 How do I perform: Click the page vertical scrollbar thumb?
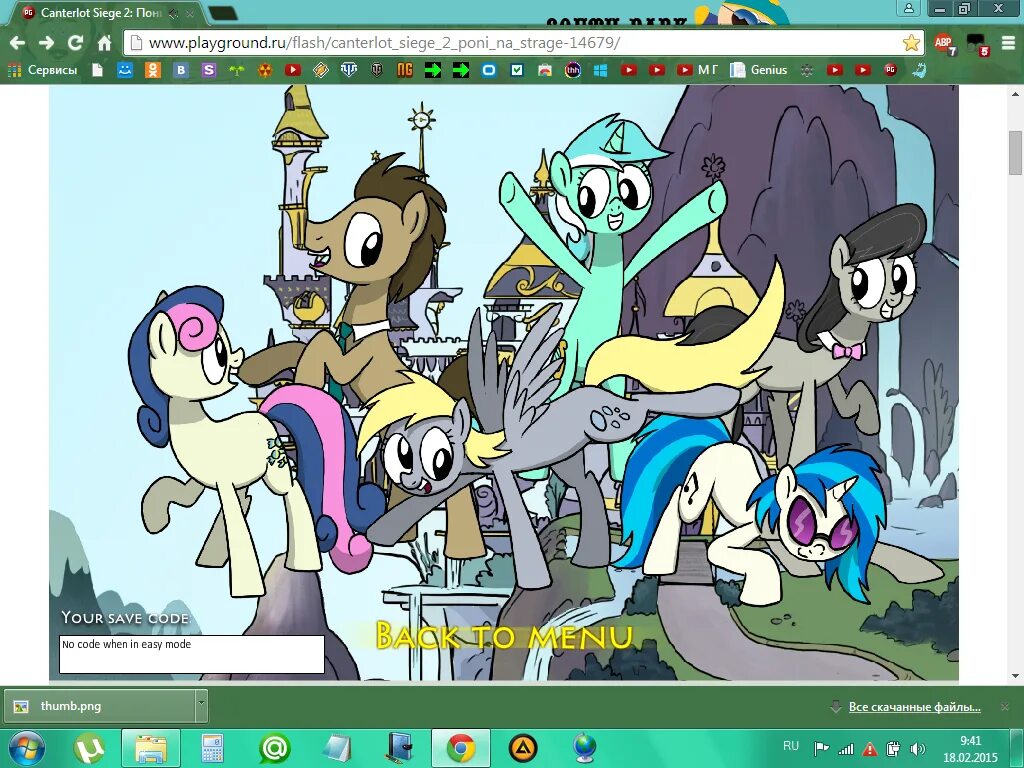[1015, 153]
